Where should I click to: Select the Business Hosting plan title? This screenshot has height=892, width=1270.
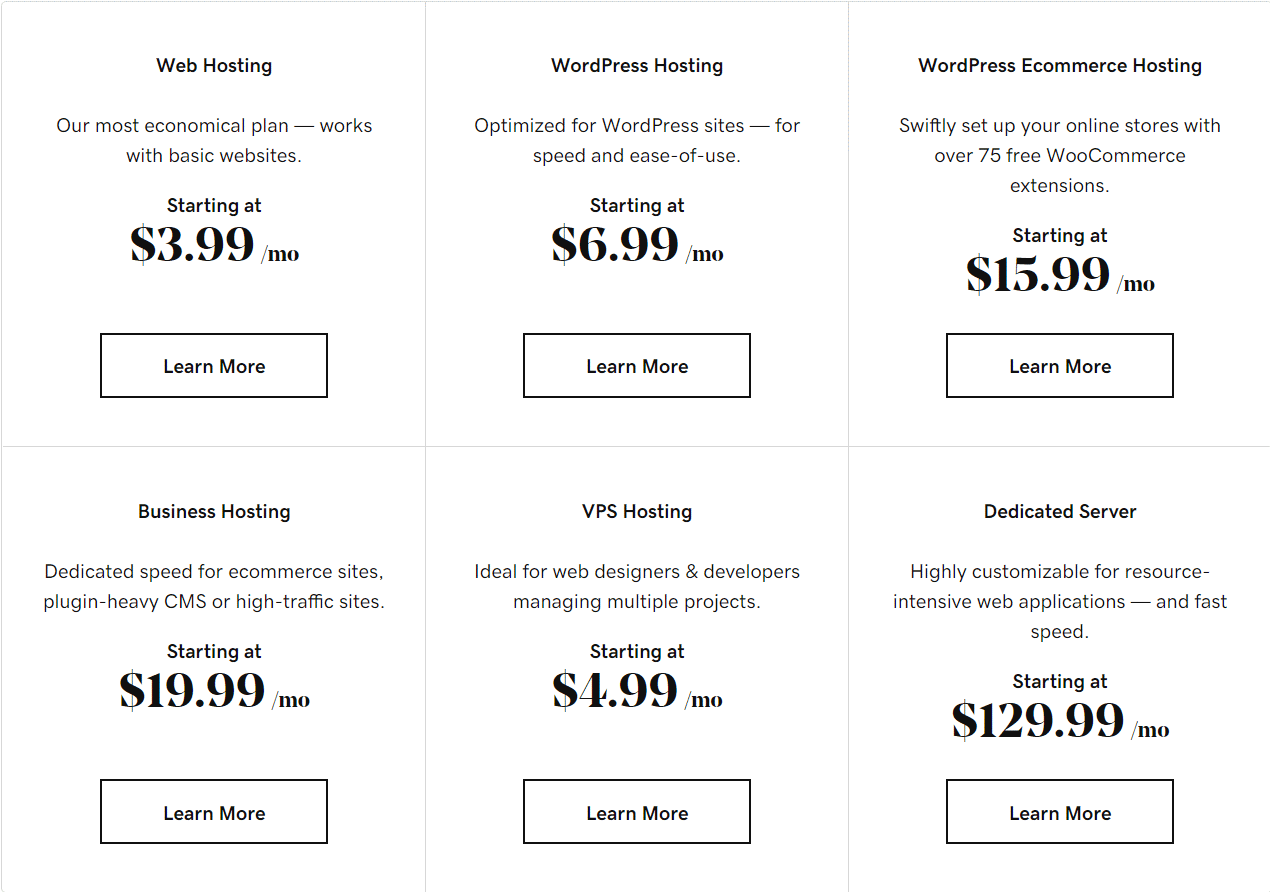pyautogui.click(x=213, y=511)
